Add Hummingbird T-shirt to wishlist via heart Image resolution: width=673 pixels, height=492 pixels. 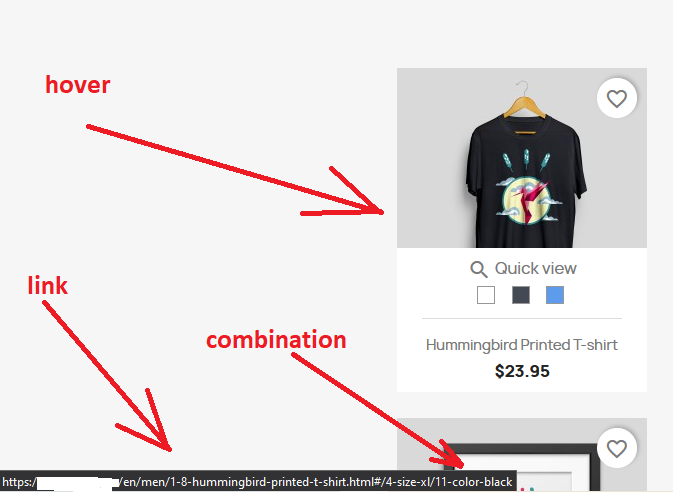click(x=617, y=98)
